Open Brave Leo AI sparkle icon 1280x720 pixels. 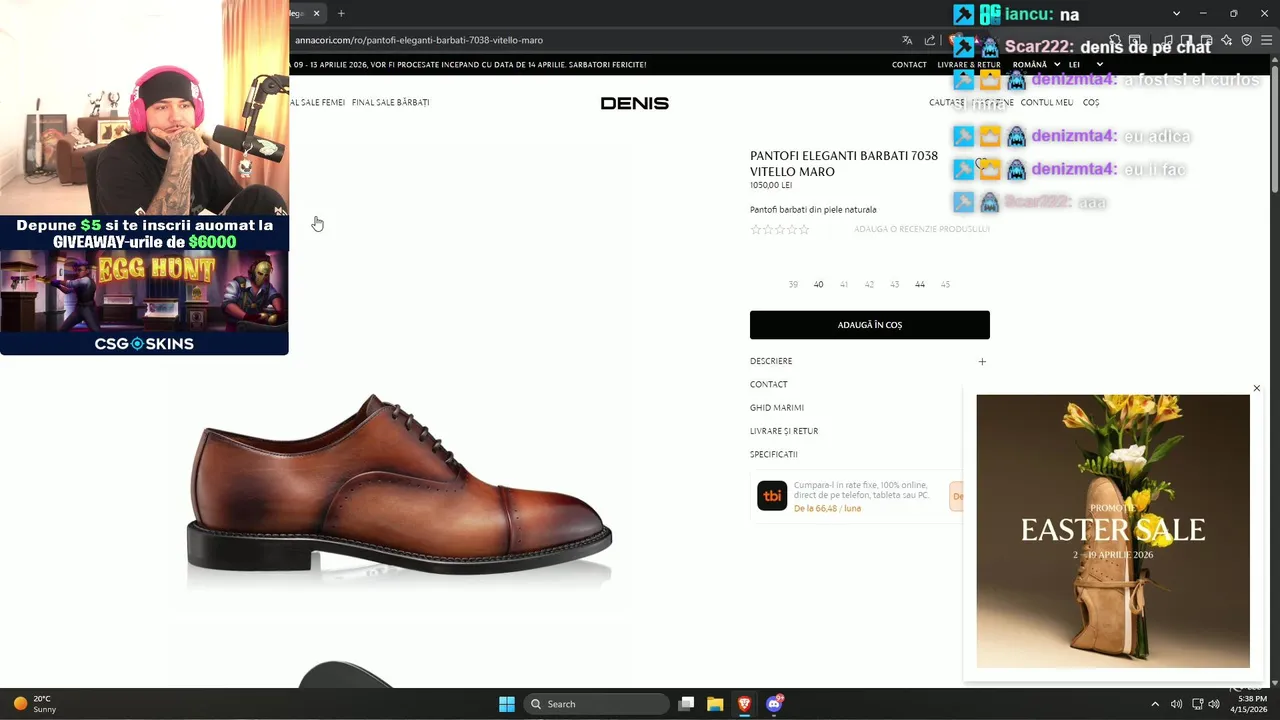[x=1227, y=40]
